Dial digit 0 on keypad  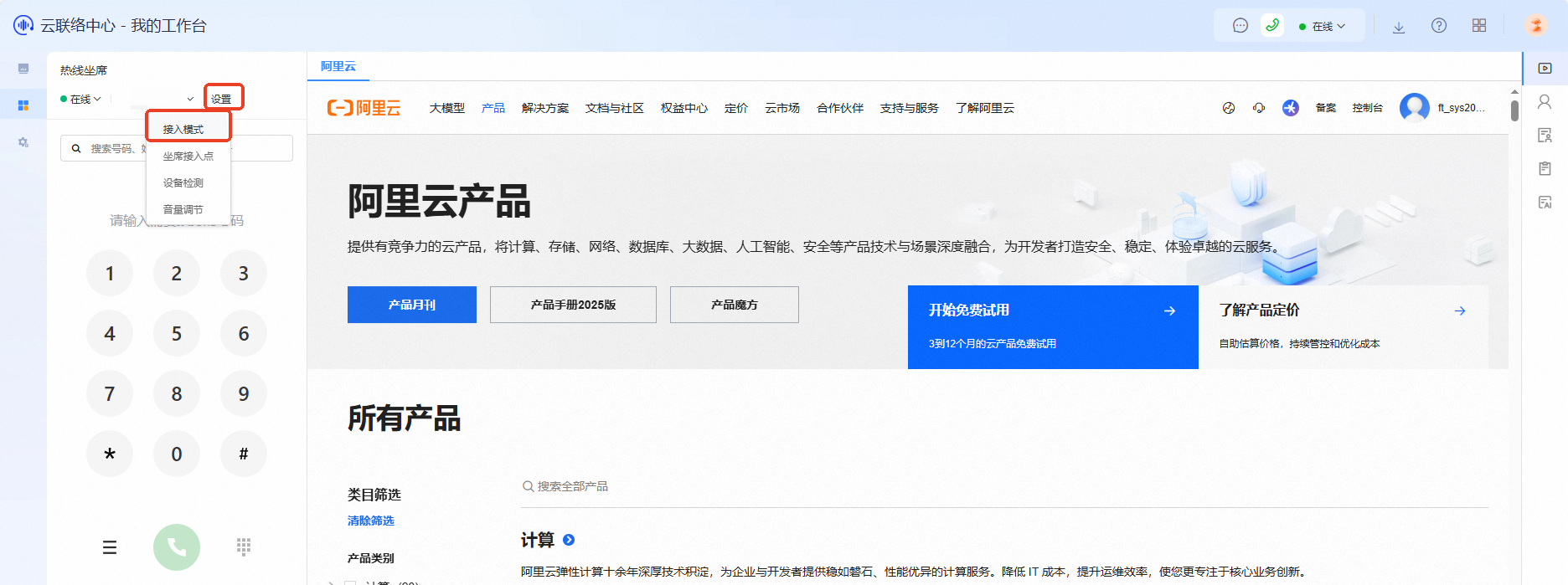coord(177,454)
